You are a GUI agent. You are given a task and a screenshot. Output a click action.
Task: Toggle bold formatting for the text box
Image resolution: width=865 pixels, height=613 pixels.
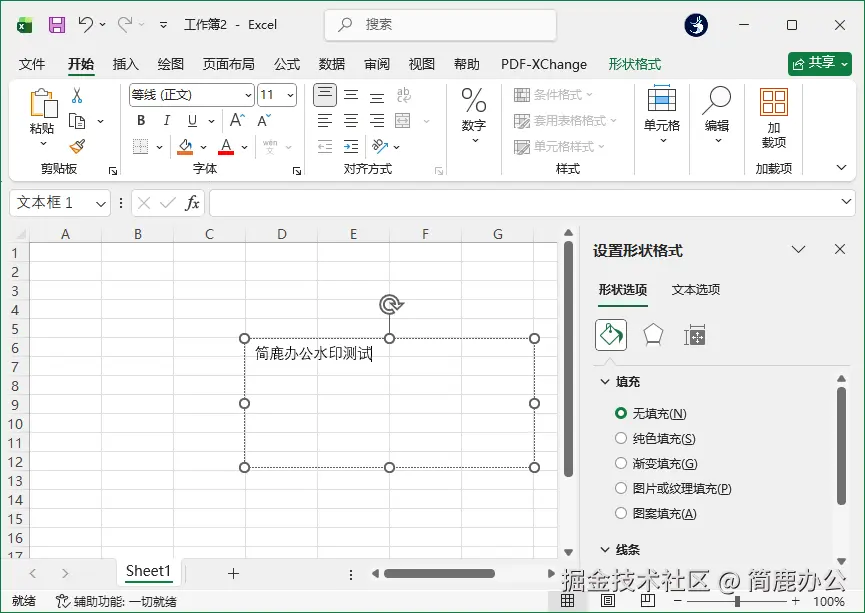tap(140, 119)
